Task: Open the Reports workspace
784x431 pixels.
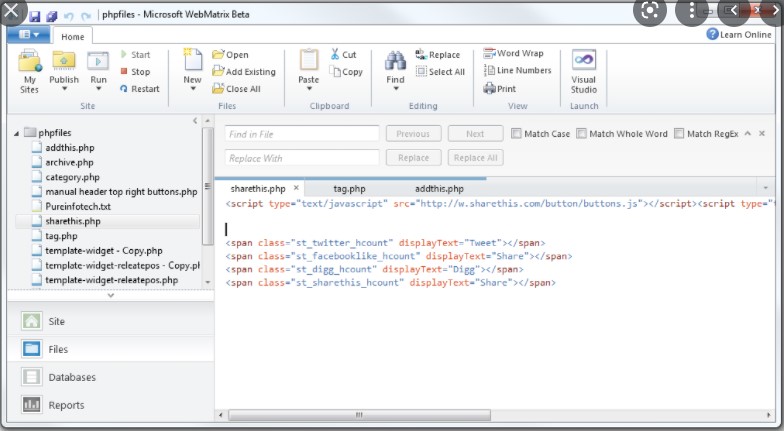Action: pos(110,405)
